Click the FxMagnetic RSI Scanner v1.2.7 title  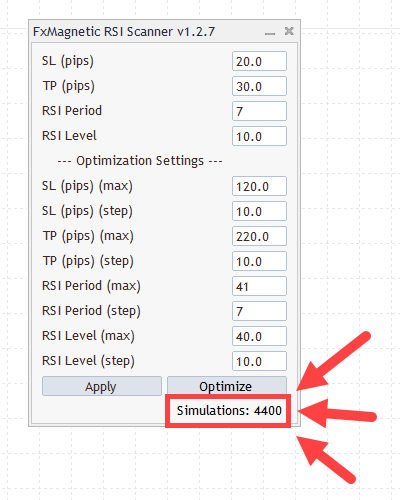(124, 32)
